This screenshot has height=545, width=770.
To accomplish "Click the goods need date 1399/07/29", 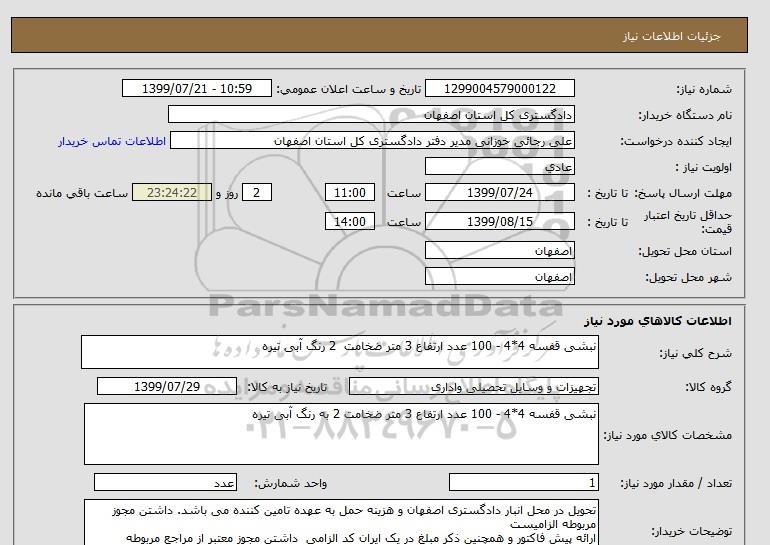I will [x=167, y=387].
